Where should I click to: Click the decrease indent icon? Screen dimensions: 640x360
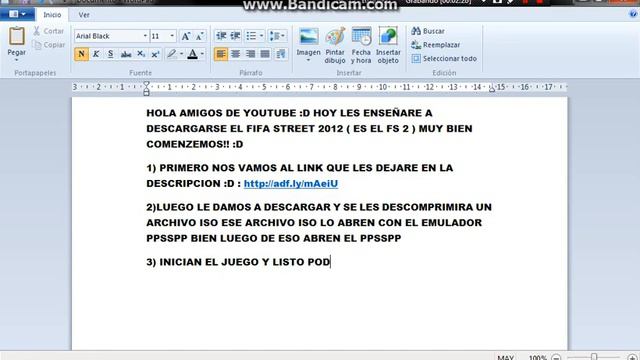(221, 36)
